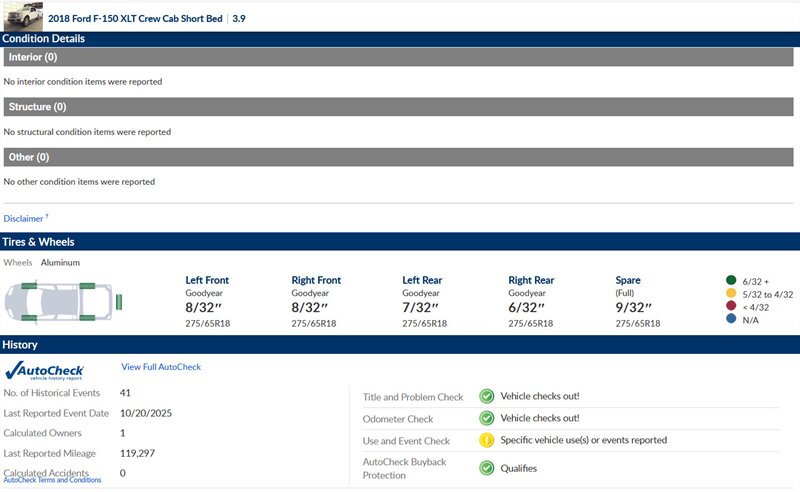This screenshot has height=492, width=800.
Task: Select the Tires & Wheels section bar
Action: point(400,242)
